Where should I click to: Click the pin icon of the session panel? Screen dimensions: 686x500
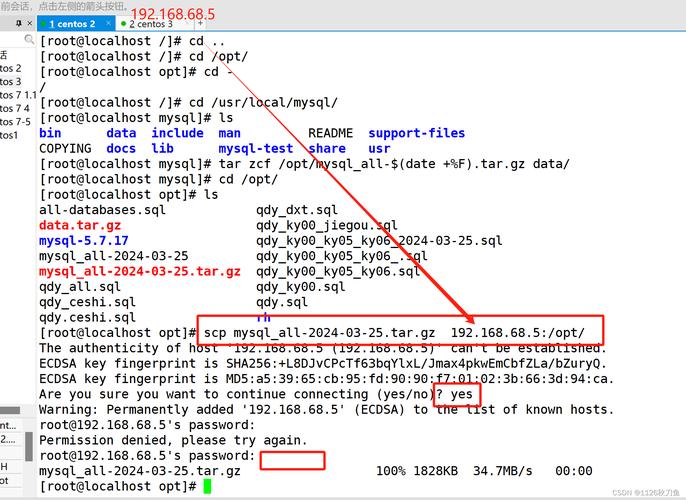tap(18, 23)
